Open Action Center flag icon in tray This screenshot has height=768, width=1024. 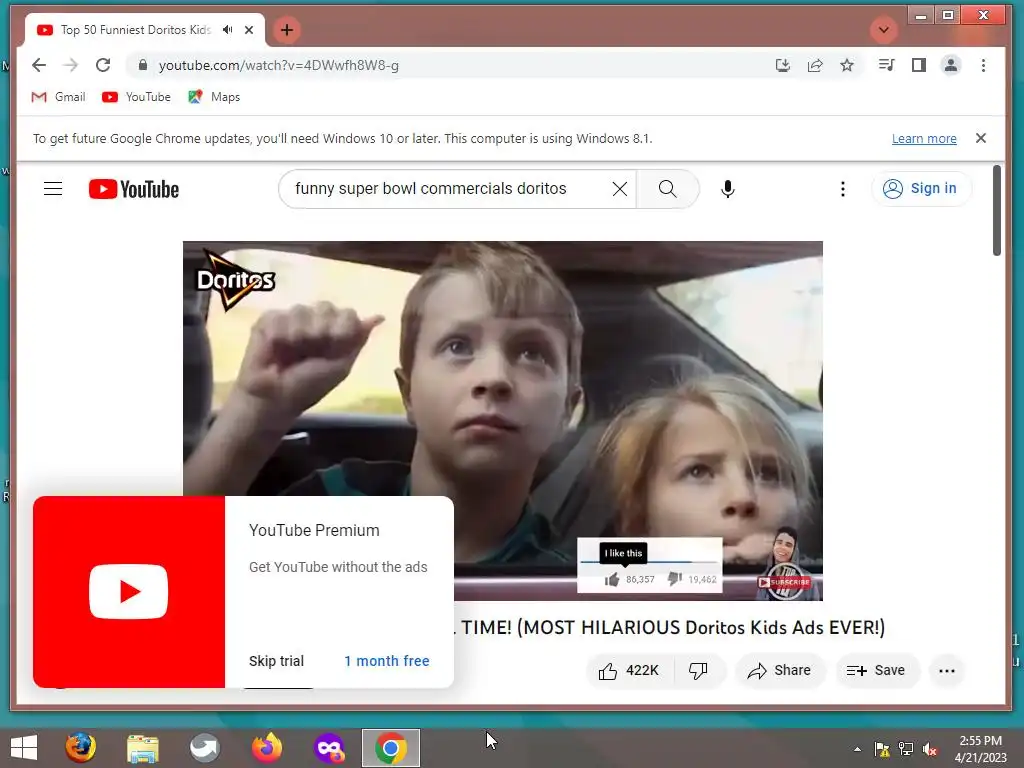[882, 749]
